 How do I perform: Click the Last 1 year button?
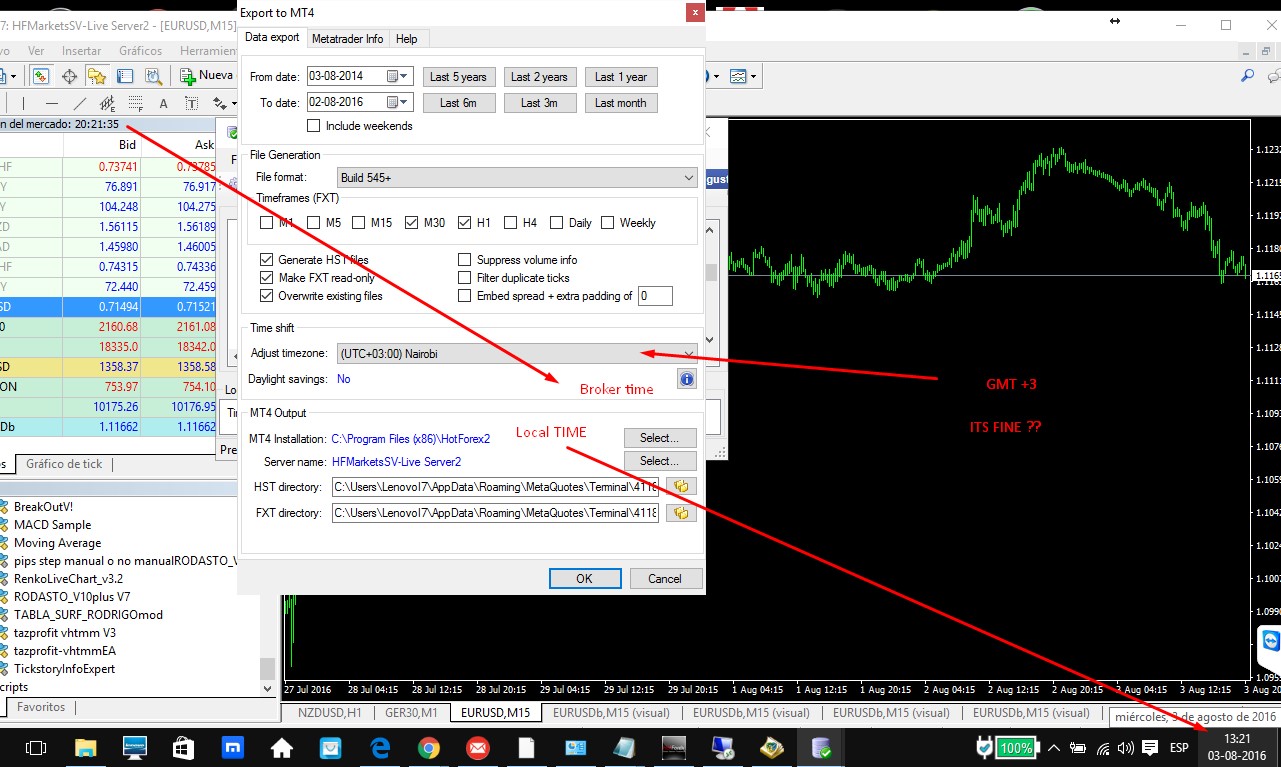pyautogui.click(x=621, y=77)
